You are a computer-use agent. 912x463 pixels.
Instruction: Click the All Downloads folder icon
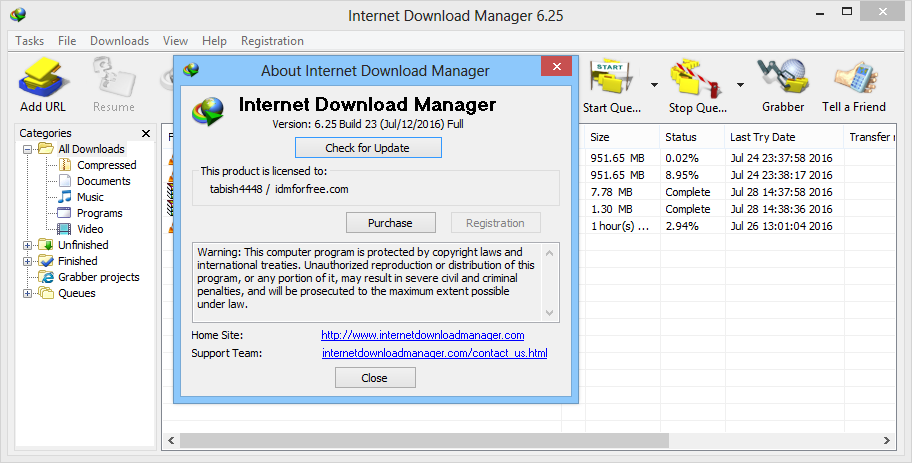46,149
